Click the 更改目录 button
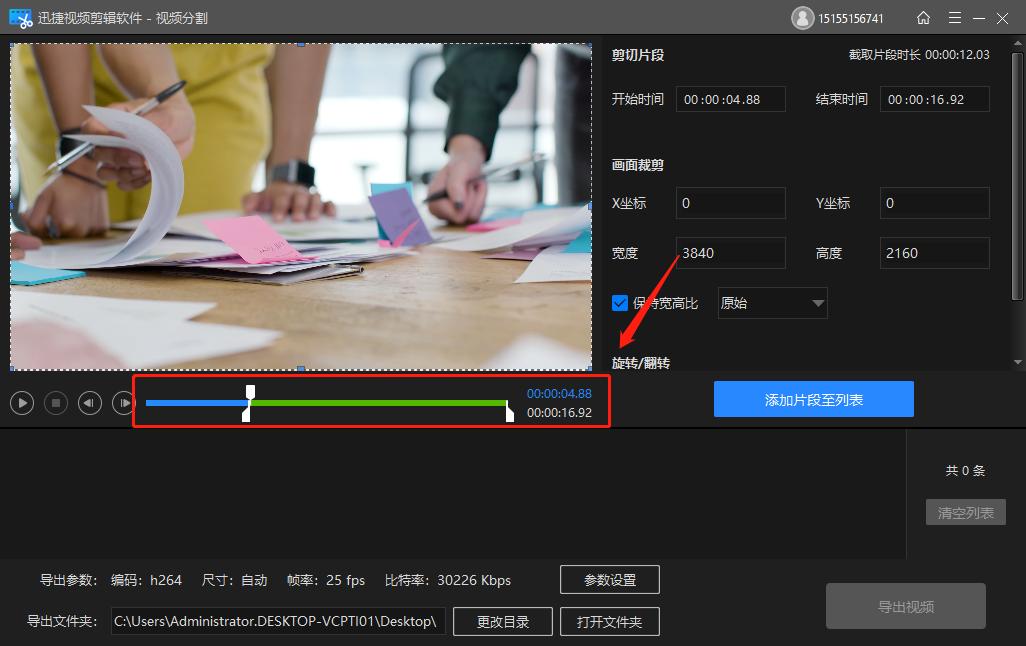The width and height of the screenshot is (1026, 646). tap(502, 621)
